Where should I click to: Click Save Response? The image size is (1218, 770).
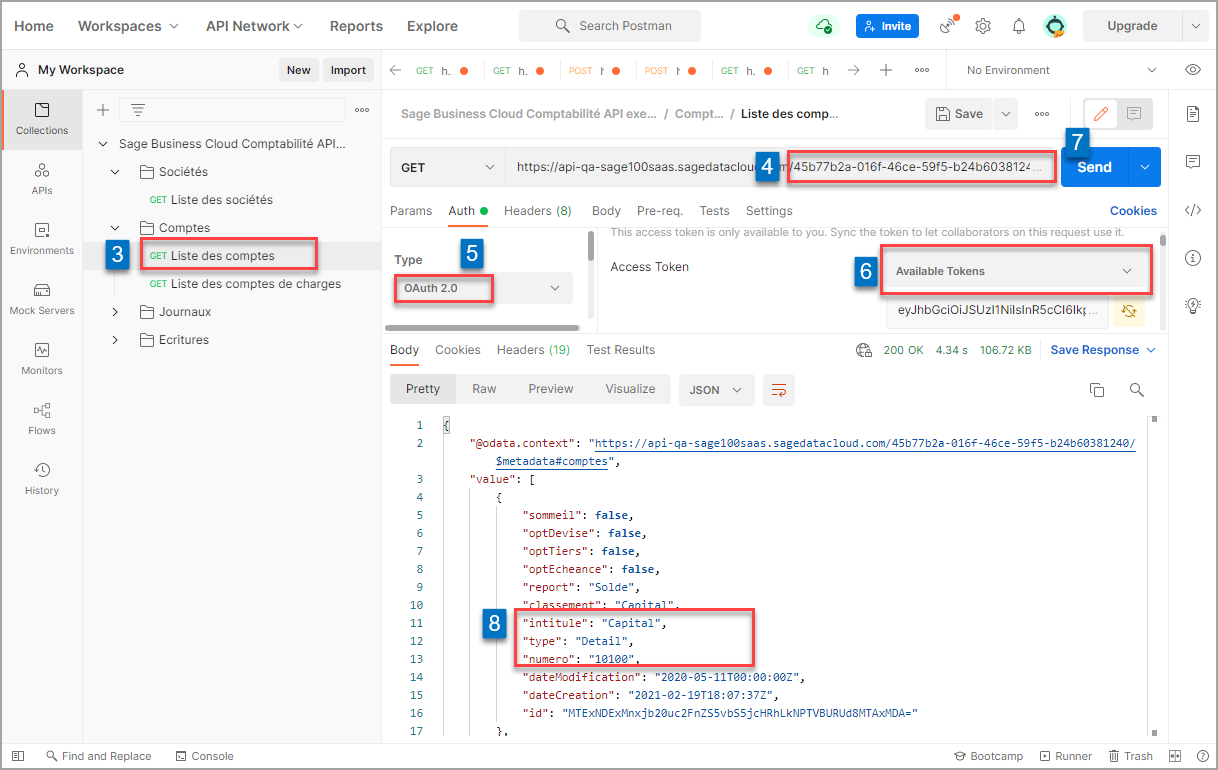[1103, 350]
